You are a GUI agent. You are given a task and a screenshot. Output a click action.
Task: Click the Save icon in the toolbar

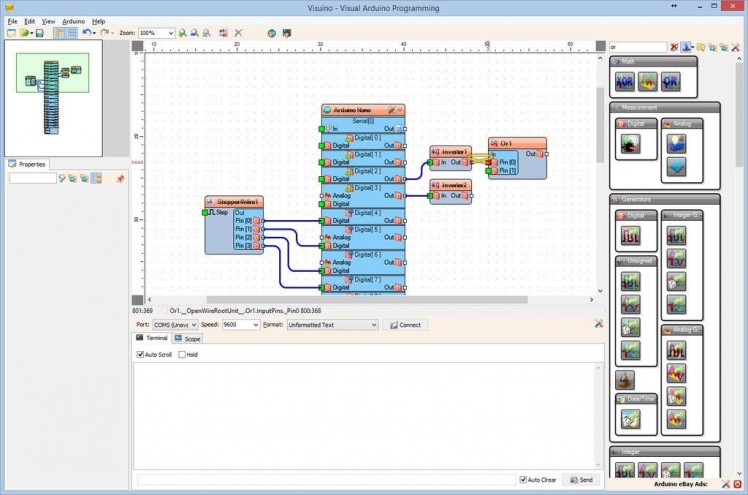point(39,33)
